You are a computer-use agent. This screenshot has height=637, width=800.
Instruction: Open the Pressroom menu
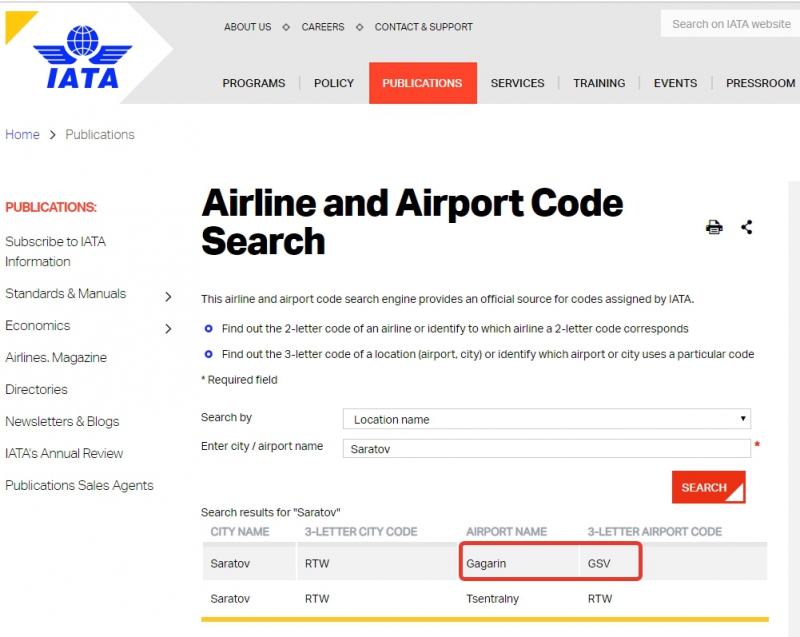760,83
